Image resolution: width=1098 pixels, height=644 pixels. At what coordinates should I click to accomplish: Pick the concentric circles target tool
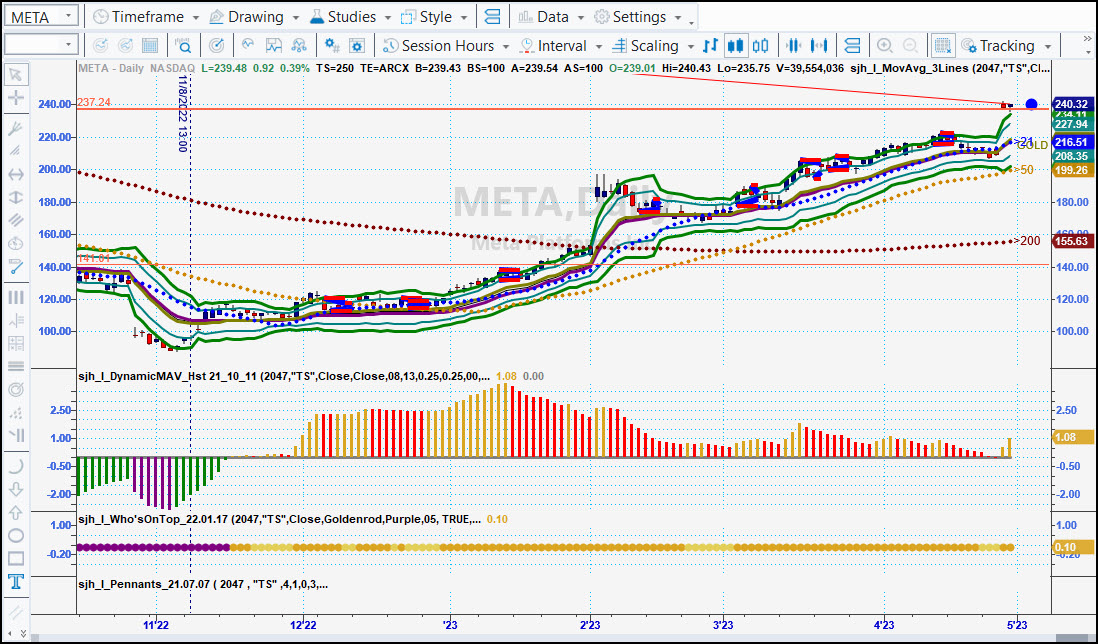[x=15, y=389]
